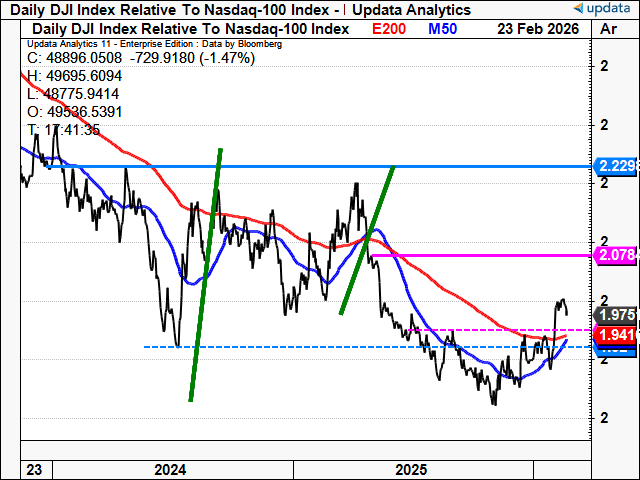This screenshot has height=480, width=640.
Task: Click the solid blue horizontal resistance line
Action: tap(300, 165)
